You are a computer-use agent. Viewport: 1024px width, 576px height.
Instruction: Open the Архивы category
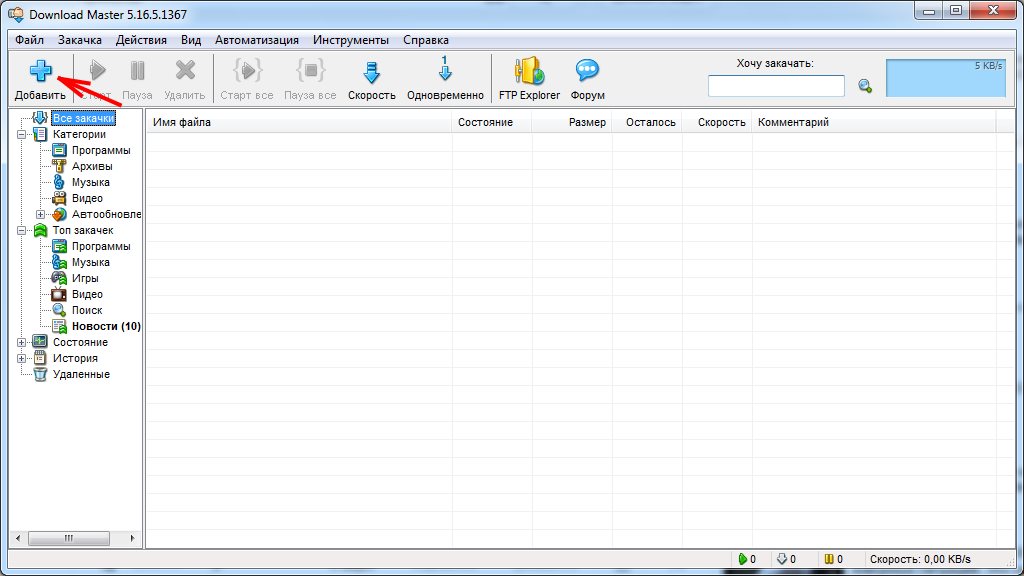pyautogui.click(x=92, y=166)
